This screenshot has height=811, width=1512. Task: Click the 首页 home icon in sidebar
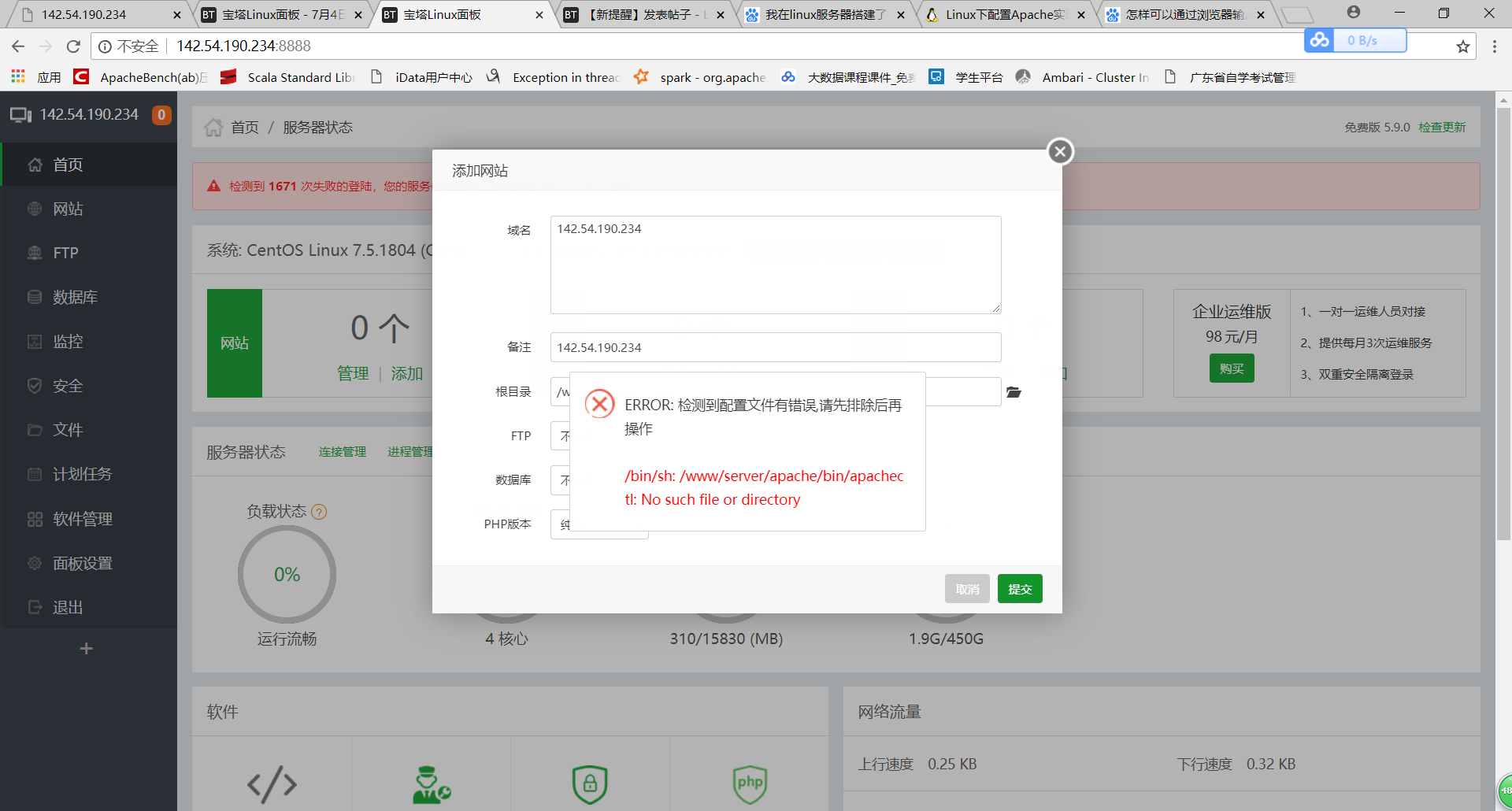35,165
